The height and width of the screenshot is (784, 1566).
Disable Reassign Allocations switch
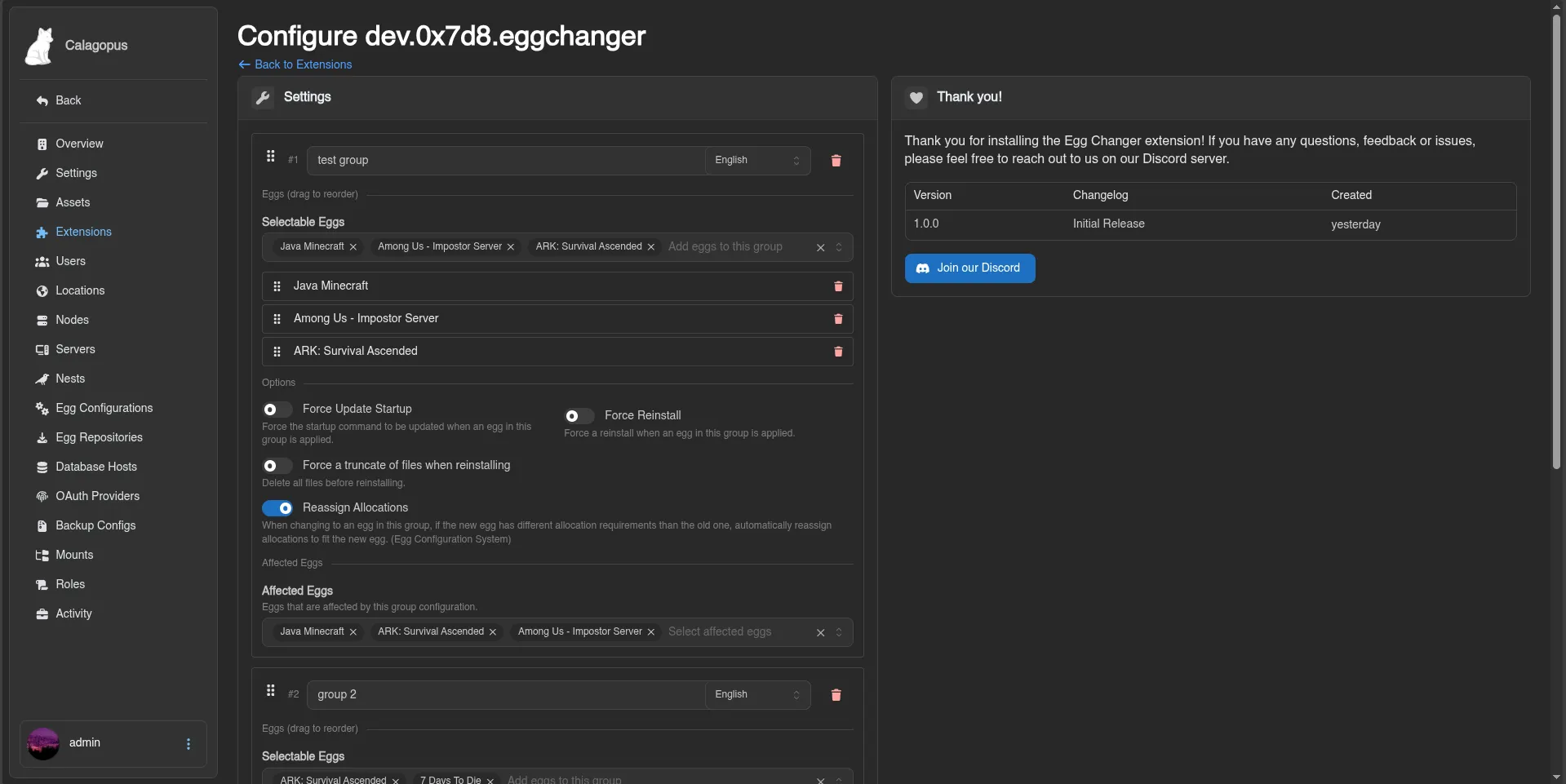[x=277, y=508]
